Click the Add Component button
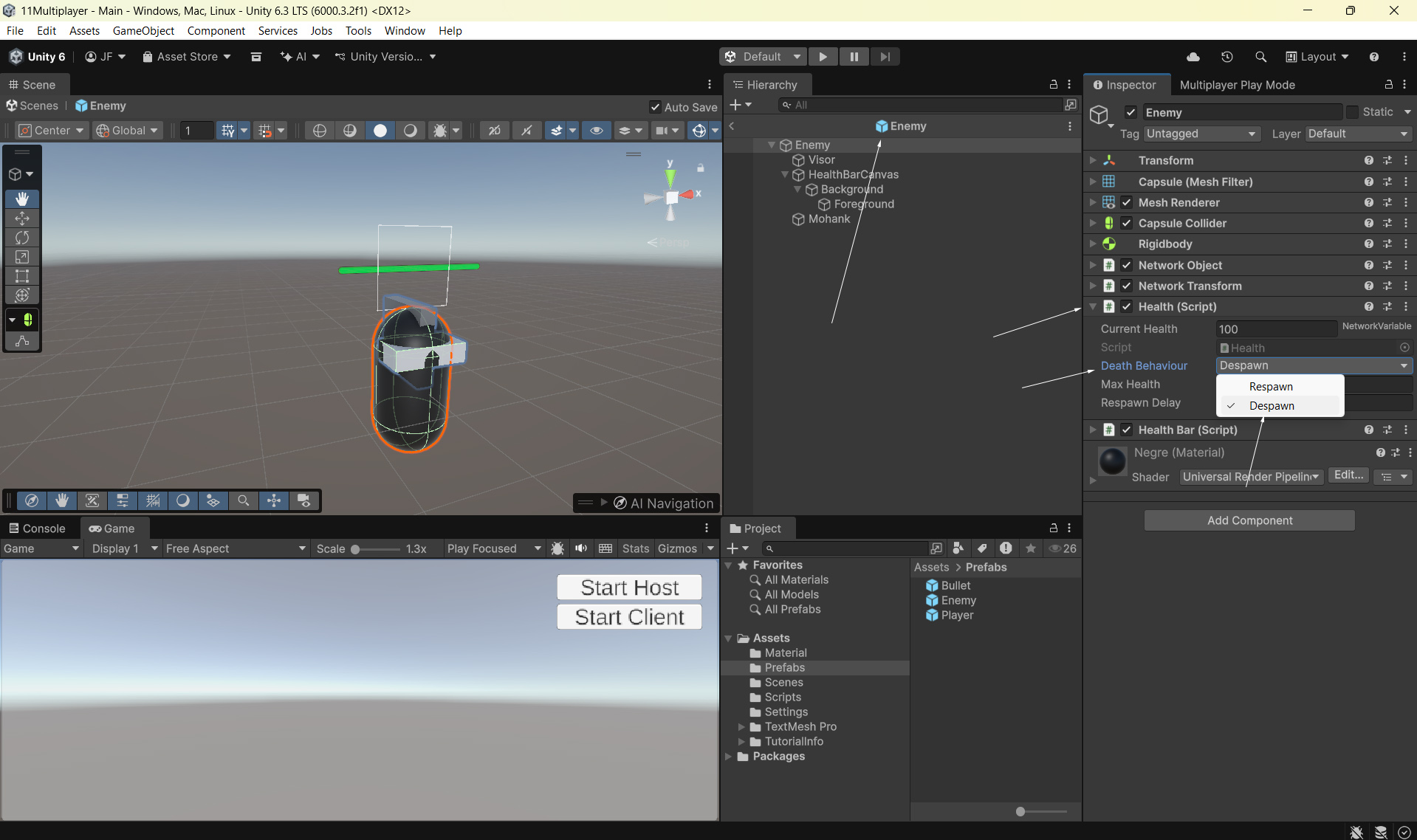This screenshot has width=1417, height=840. coord(1249,520)
